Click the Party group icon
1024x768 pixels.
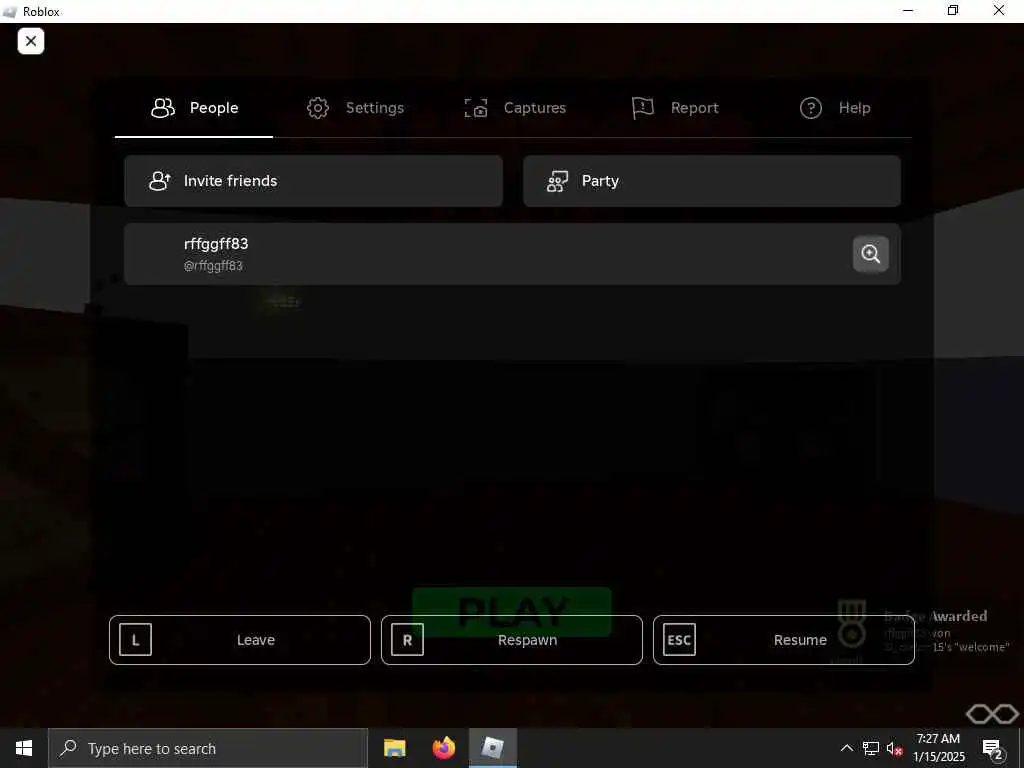click(557, 181)
